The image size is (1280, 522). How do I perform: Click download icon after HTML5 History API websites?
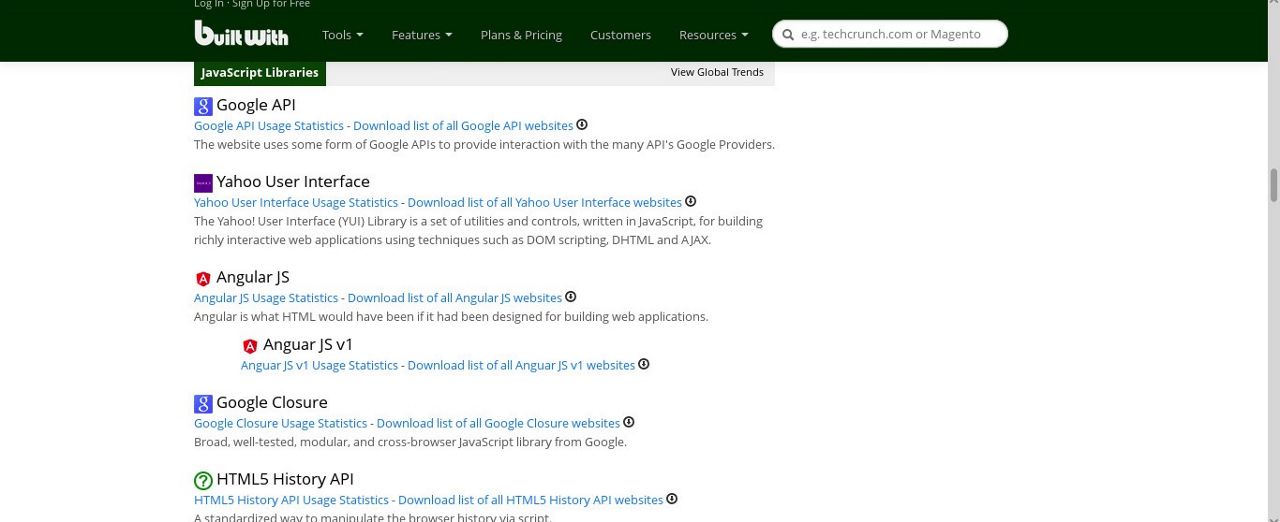672,499
